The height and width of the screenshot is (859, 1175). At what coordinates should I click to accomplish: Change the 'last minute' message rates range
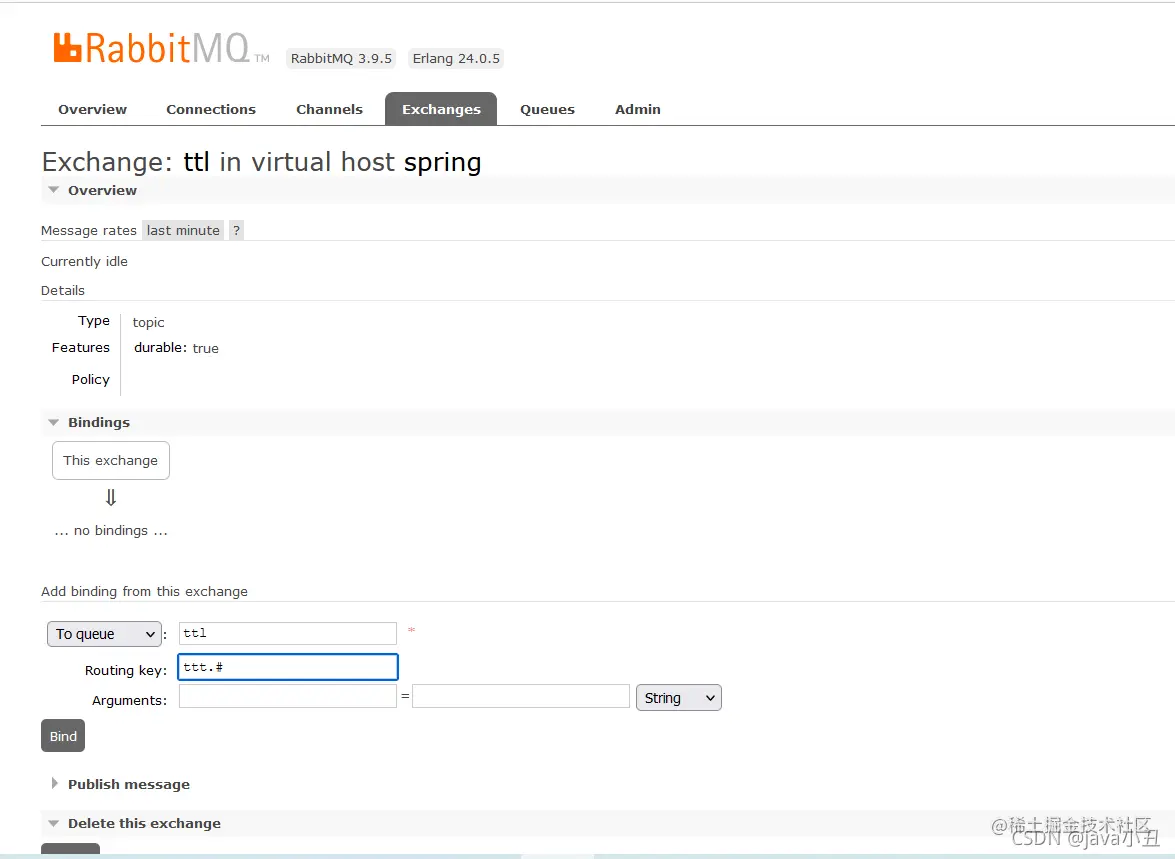click(183, 230)
